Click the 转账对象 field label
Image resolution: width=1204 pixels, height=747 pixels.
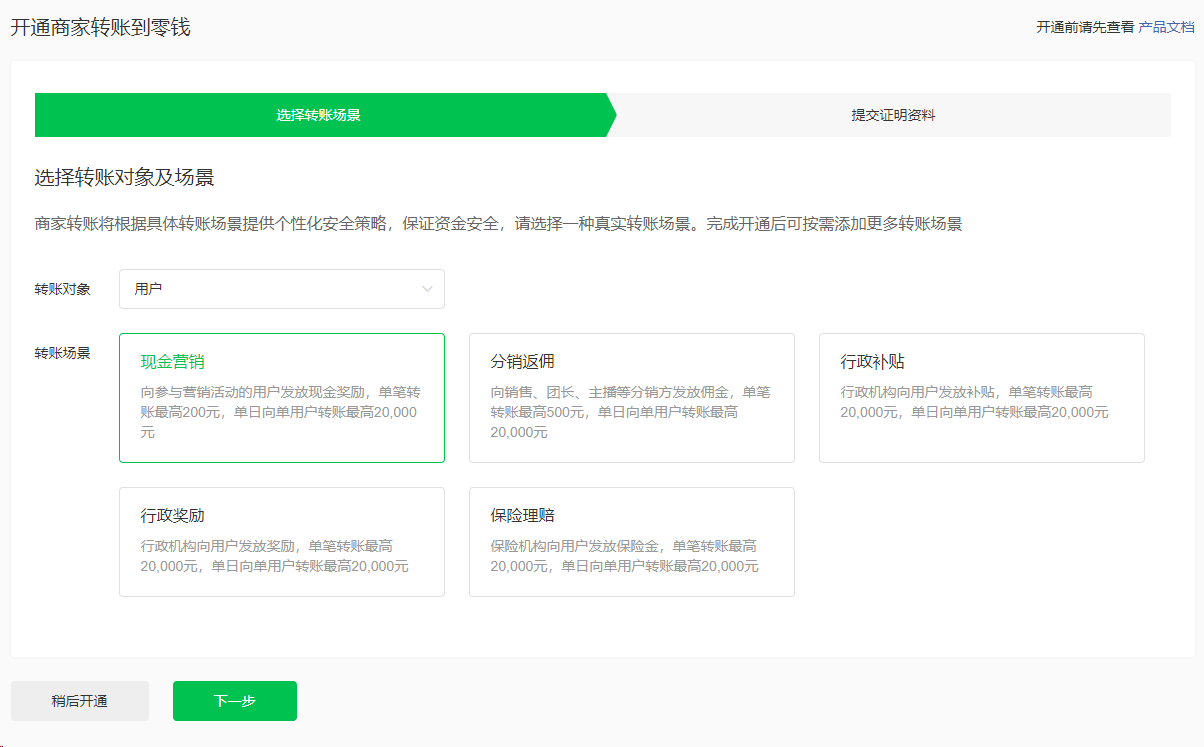[63, 289]
